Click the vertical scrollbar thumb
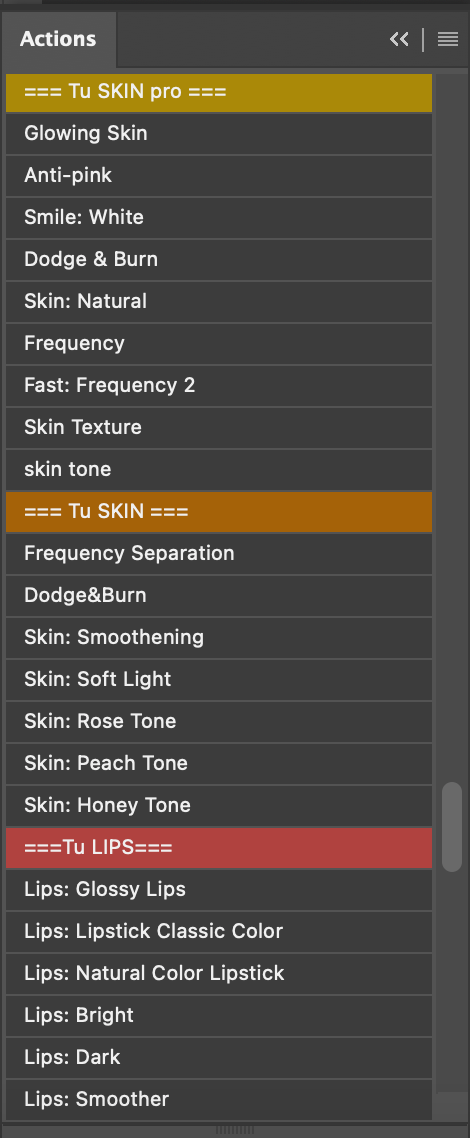 [452, 827]
